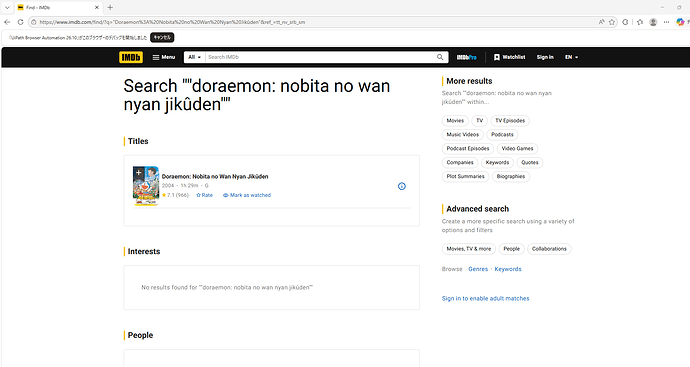The image size is (690, 367).
Task: Click the Doraemon movie poster thumbnail
Action: coord(146,186)
